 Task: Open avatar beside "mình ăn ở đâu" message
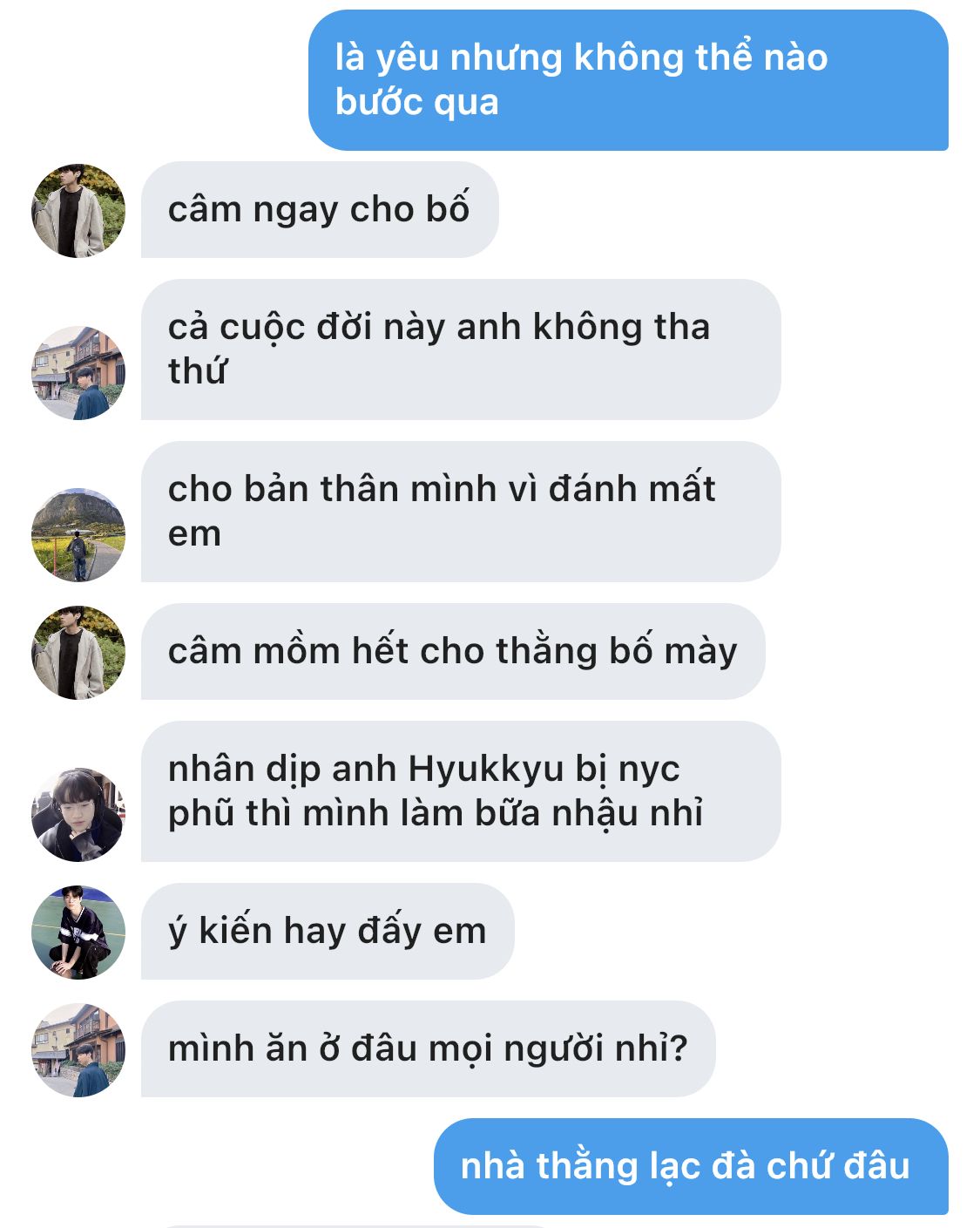pyautogui.click(x=78, y=1049)
